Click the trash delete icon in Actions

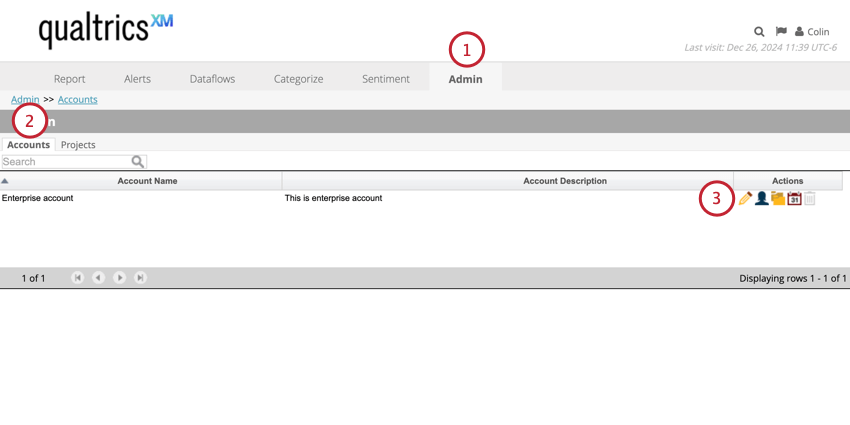pyautogui.click(x=809, y=198)
